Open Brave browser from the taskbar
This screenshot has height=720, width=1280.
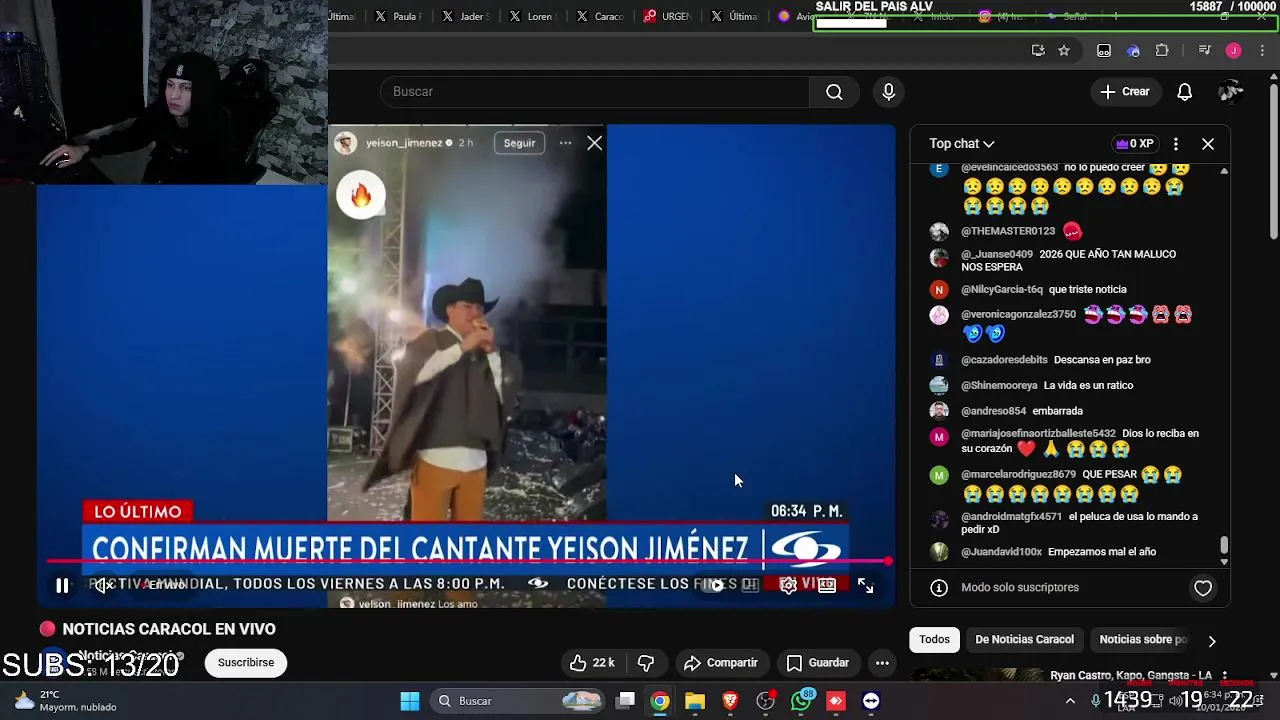pos(730,701)
